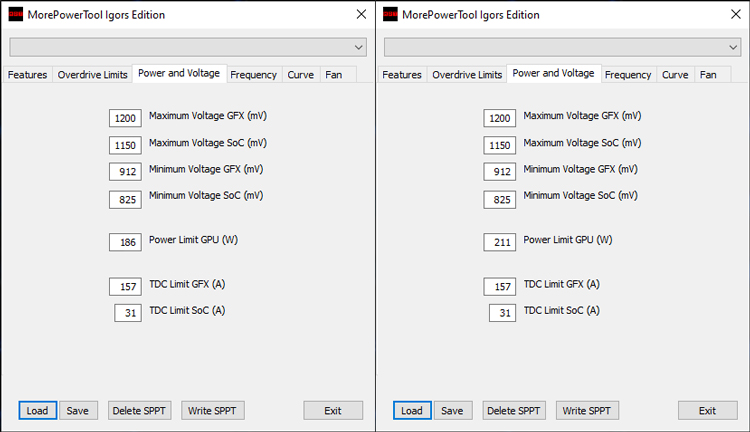
Task: Click Power Limit GPU field showing 186
Action: (125, 243)
